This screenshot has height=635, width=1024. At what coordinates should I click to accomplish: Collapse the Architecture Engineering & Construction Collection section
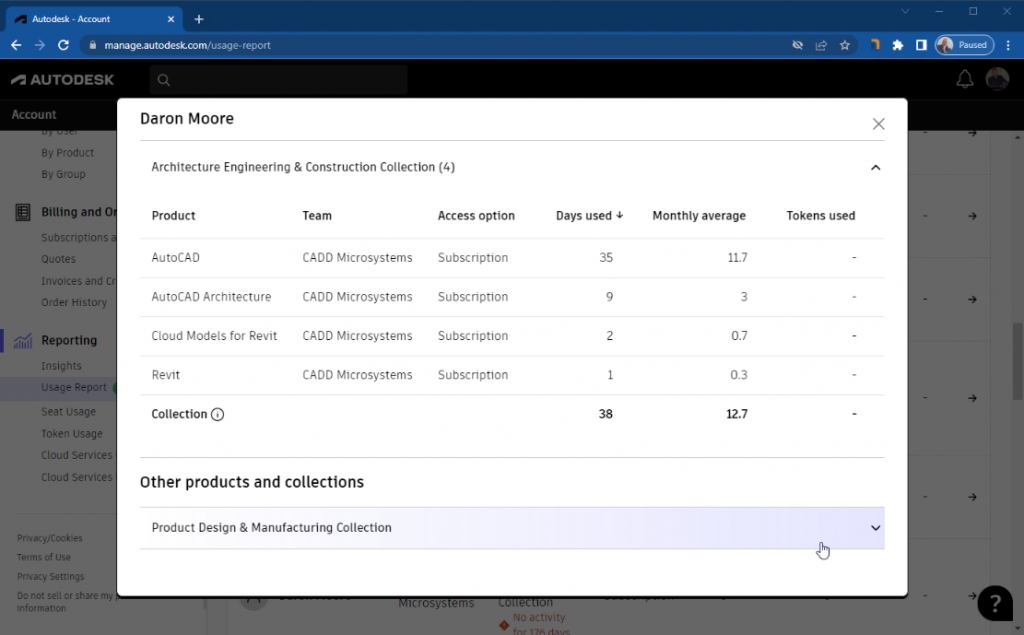pyautogui.click(x=875, y=168)
